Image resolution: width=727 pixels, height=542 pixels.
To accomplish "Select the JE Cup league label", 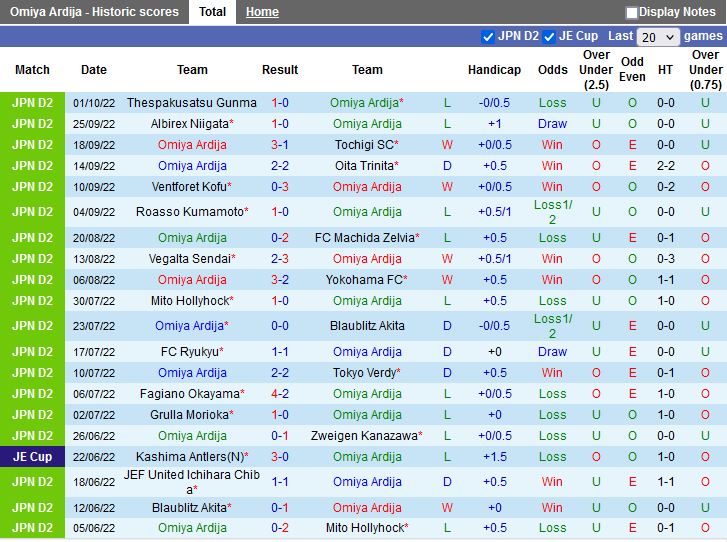I will click(x=32, y=457).
